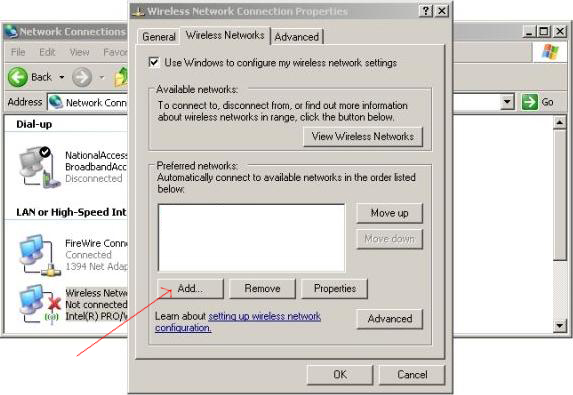Open the Advanced tab
This screenshot has width=573, height=395.
[x=297, y=37]
